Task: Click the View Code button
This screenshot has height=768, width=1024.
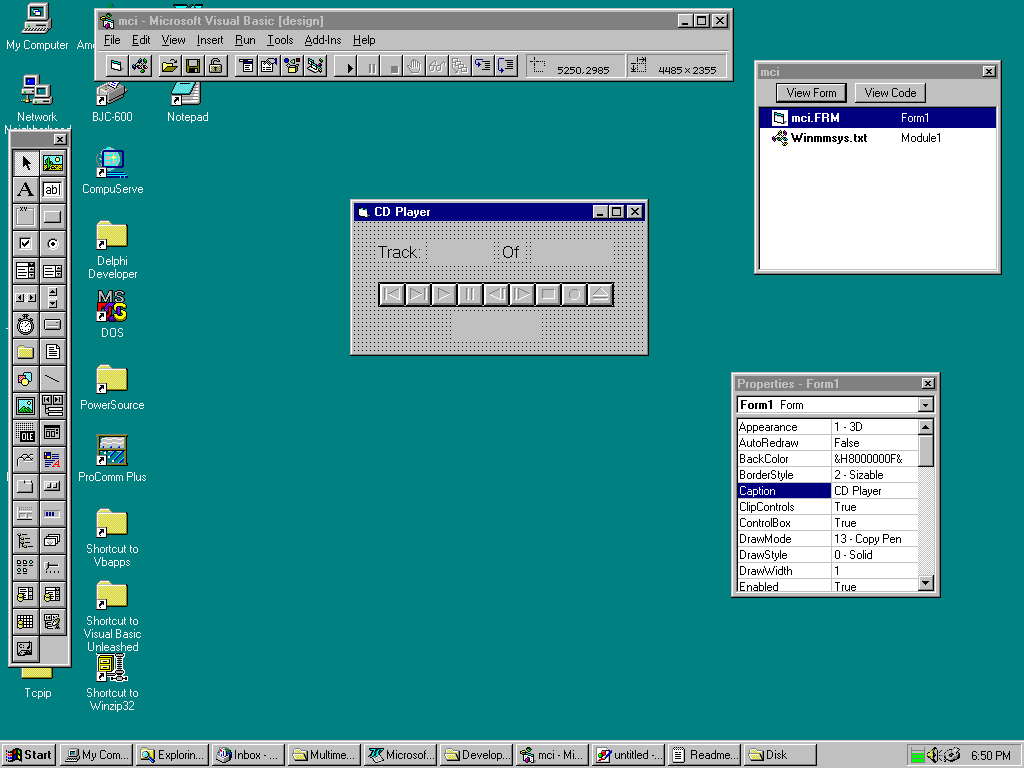Action: click(x=890, y=93)
